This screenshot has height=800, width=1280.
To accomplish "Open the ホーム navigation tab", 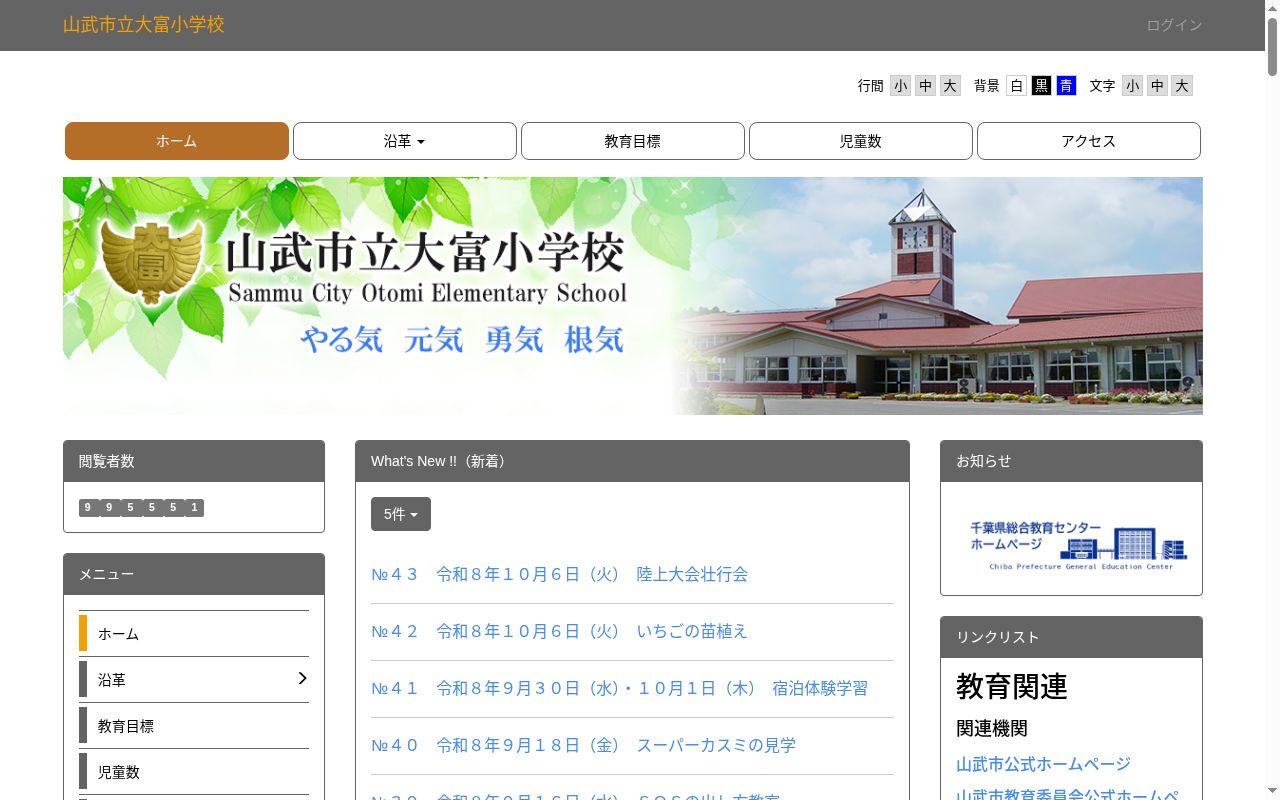I will pyautogui.click(x=177, y=141).
